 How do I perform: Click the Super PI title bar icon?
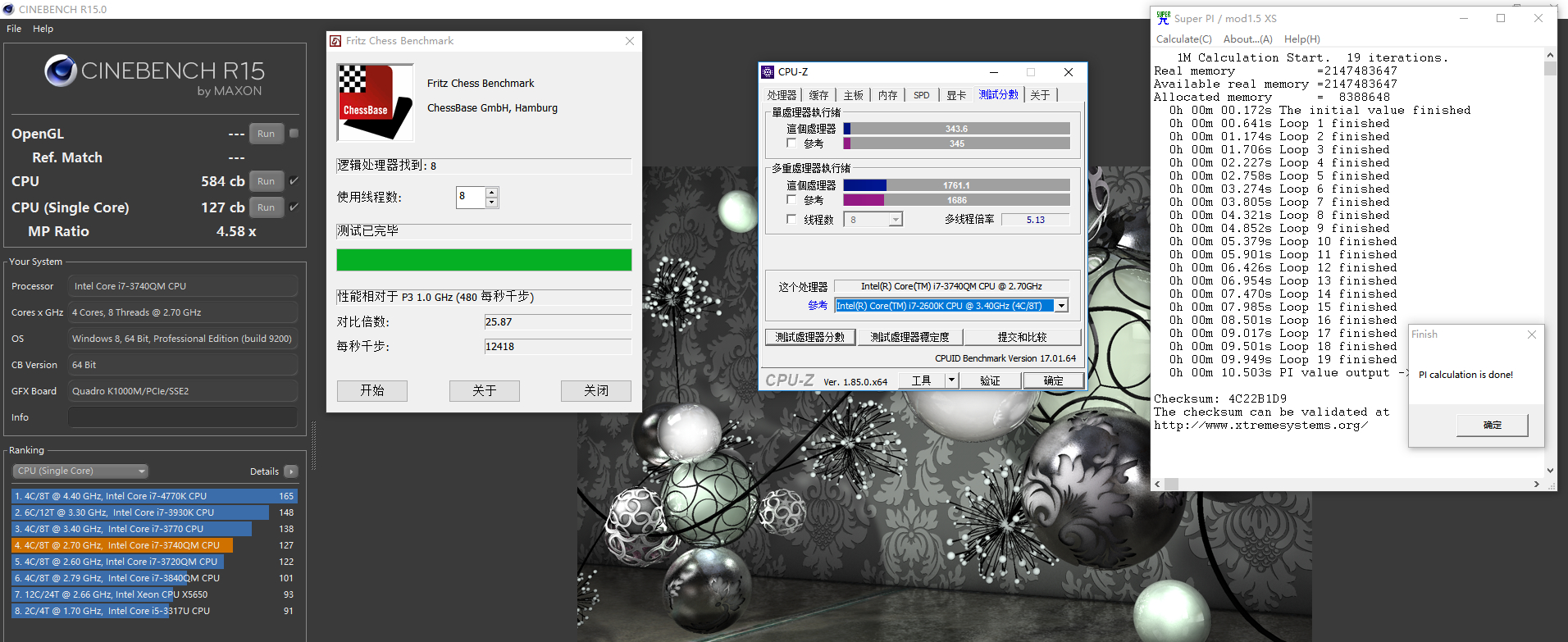(1163, 18)
